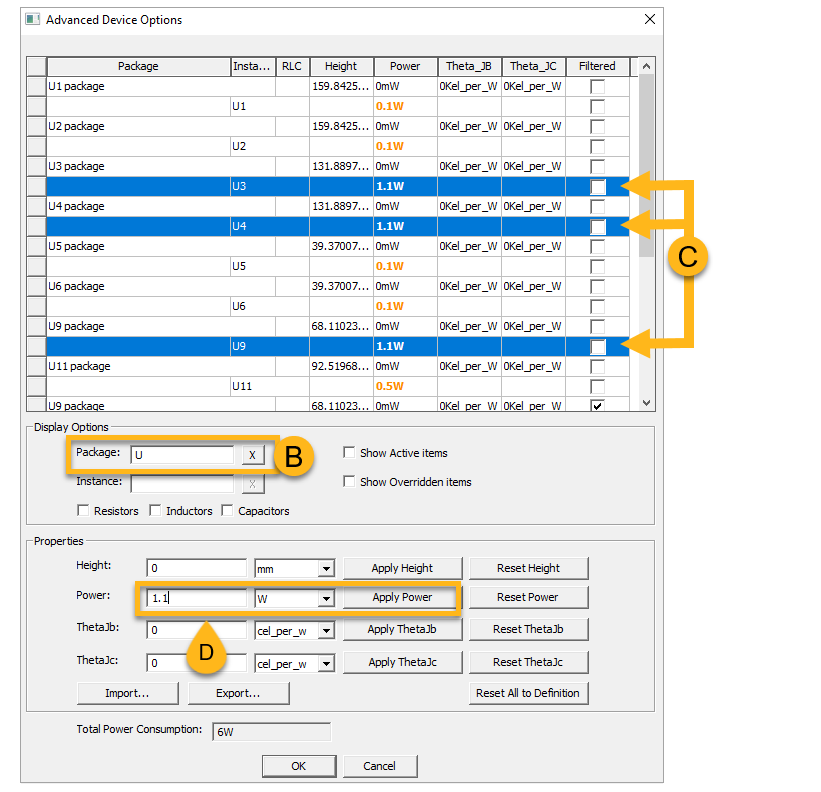The image size is (821, 792).
Task: Enable Show Overridden items checkbox
Action: (x=349, y=482)
